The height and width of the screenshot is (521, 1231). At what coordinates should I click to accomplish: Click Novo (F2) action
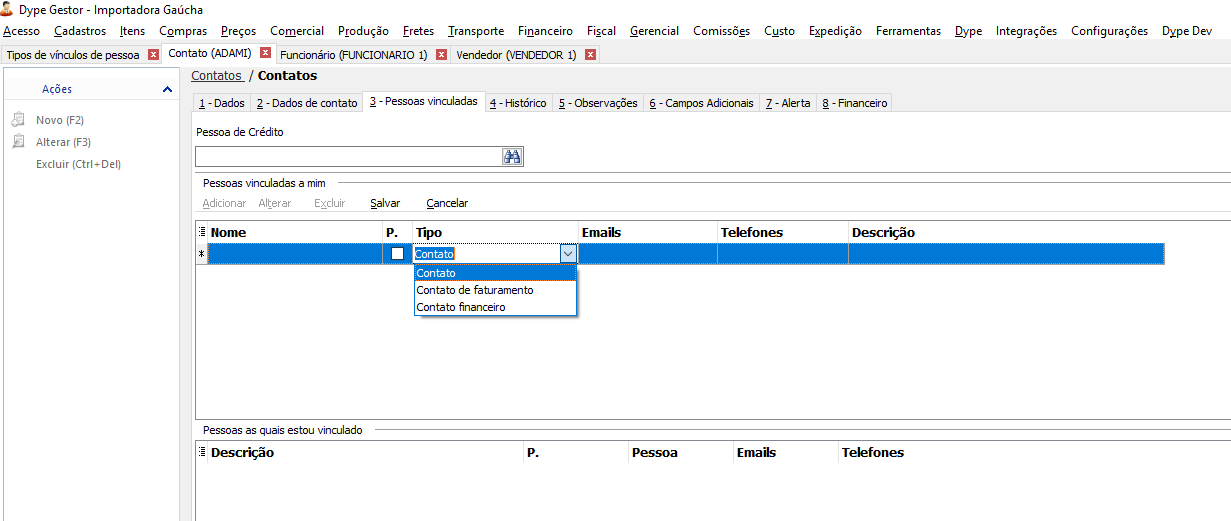pyautogui.click(x=60, y=120)
